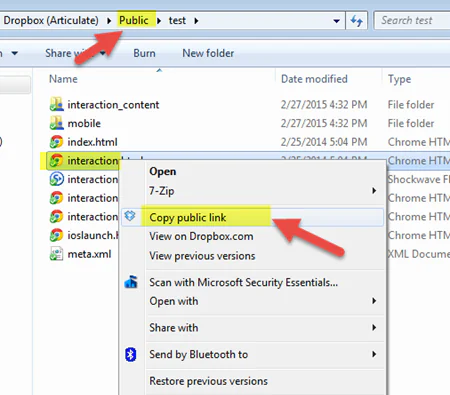
Task: Click the meta.xml file icon
Action: [56, 254]
